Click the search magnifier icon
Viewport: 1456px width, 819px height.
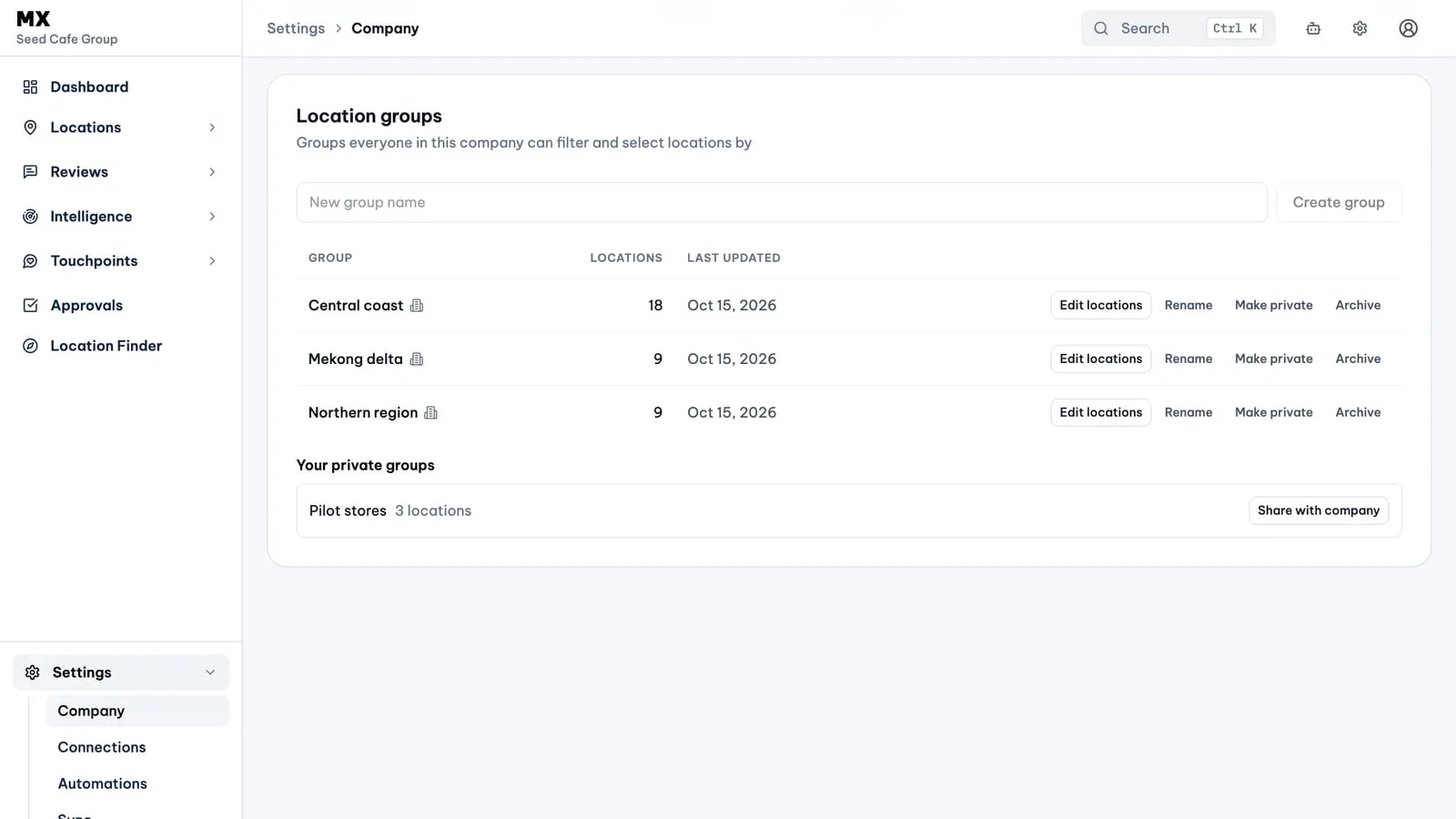point(1101,28)
